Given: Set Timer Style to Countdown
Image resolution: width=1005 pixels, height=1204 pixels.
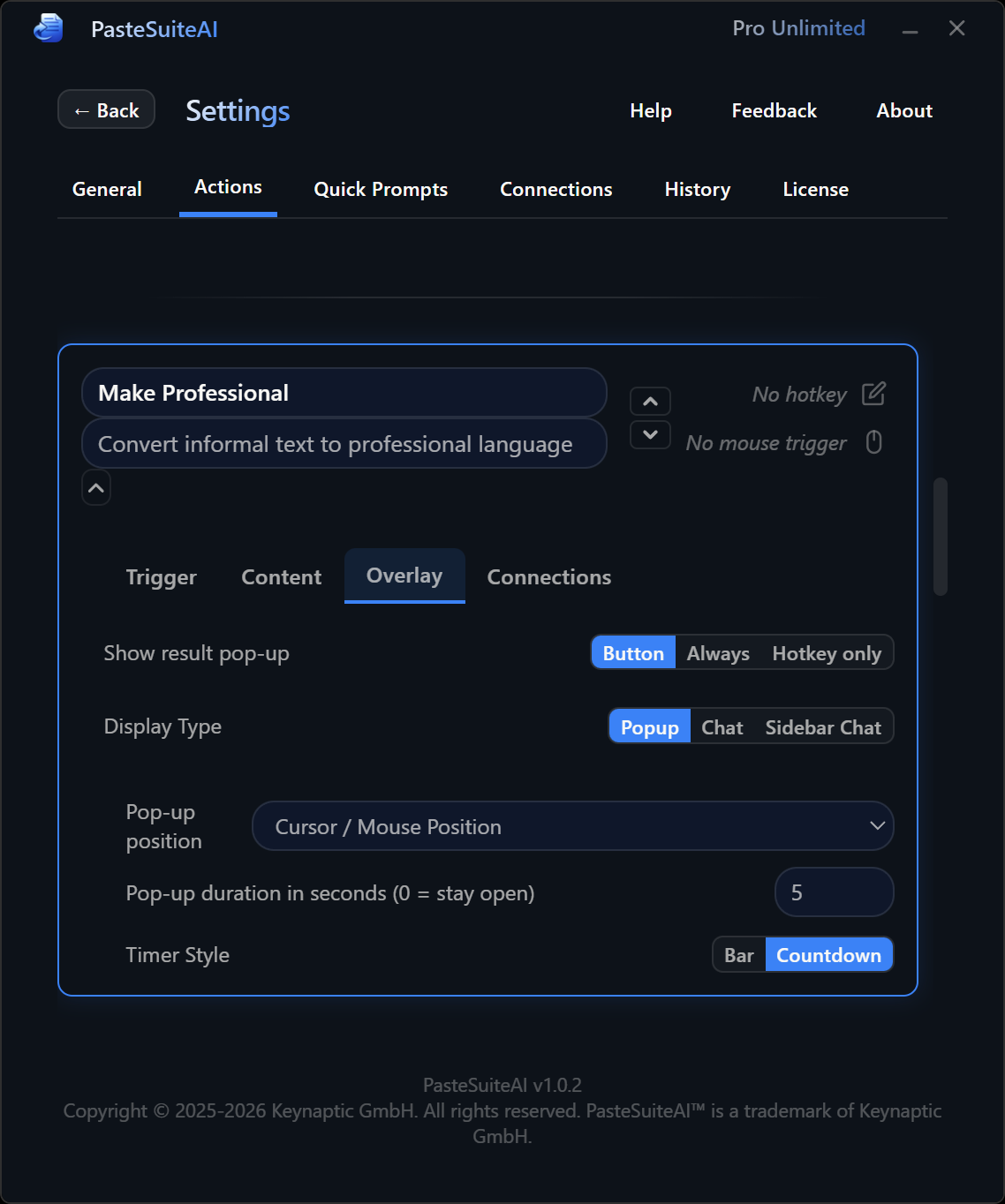Looking at the screenshot, I should pos(828,955).
